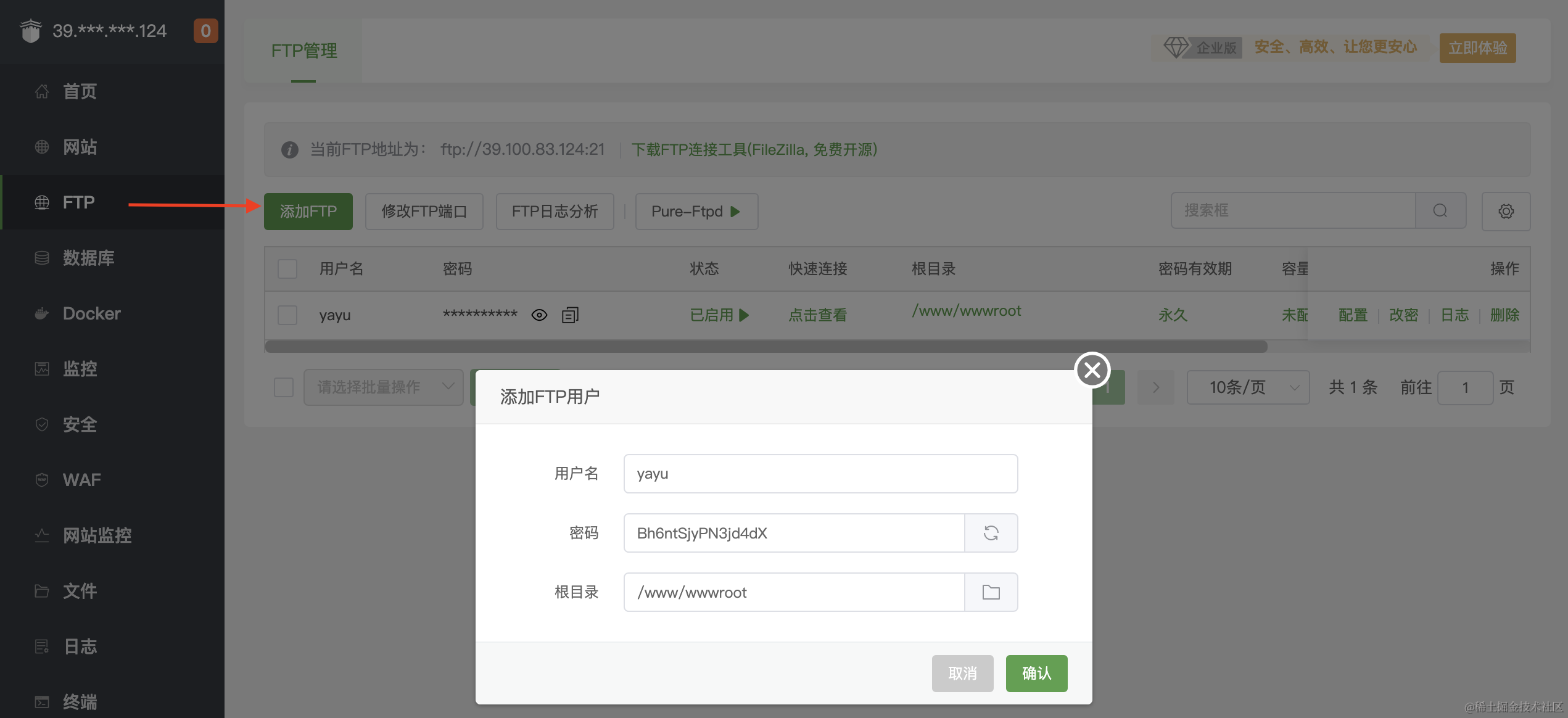Change the 10条/页 page size dropdown
Viewport: 1568px width, 718px height.
1248,387
